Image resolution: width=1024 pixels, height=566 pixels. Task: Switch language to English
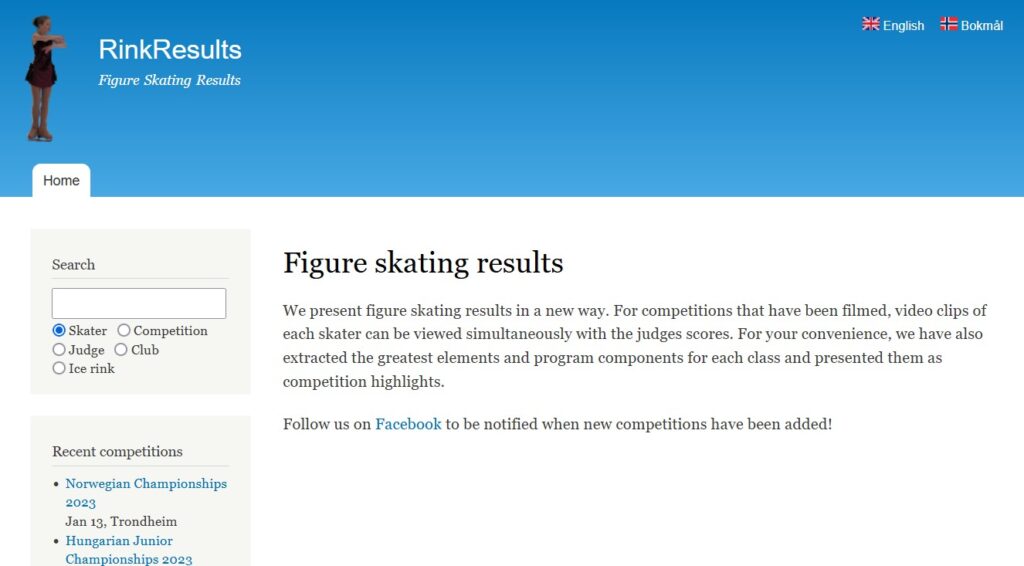point(903,25)
